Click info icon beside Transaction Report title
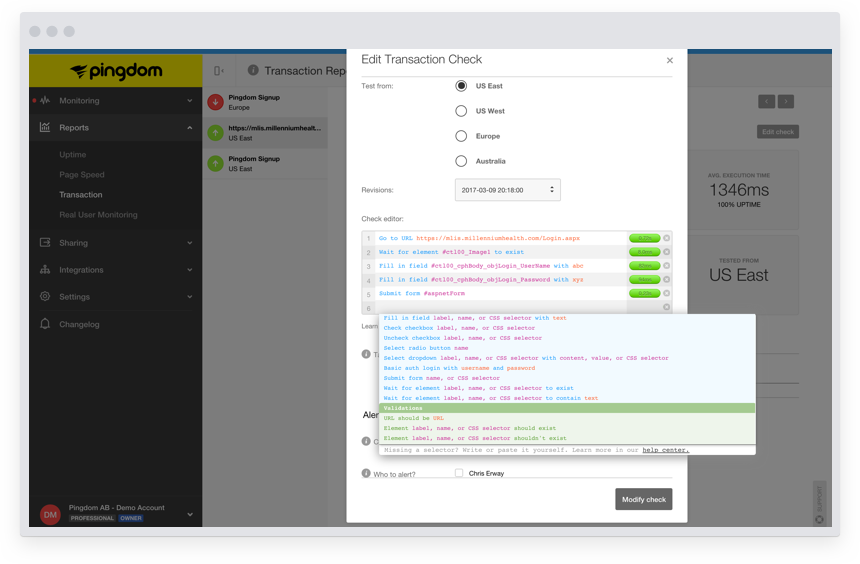The height and width of the screenshot is (564, 860). (x=253, y=70)
